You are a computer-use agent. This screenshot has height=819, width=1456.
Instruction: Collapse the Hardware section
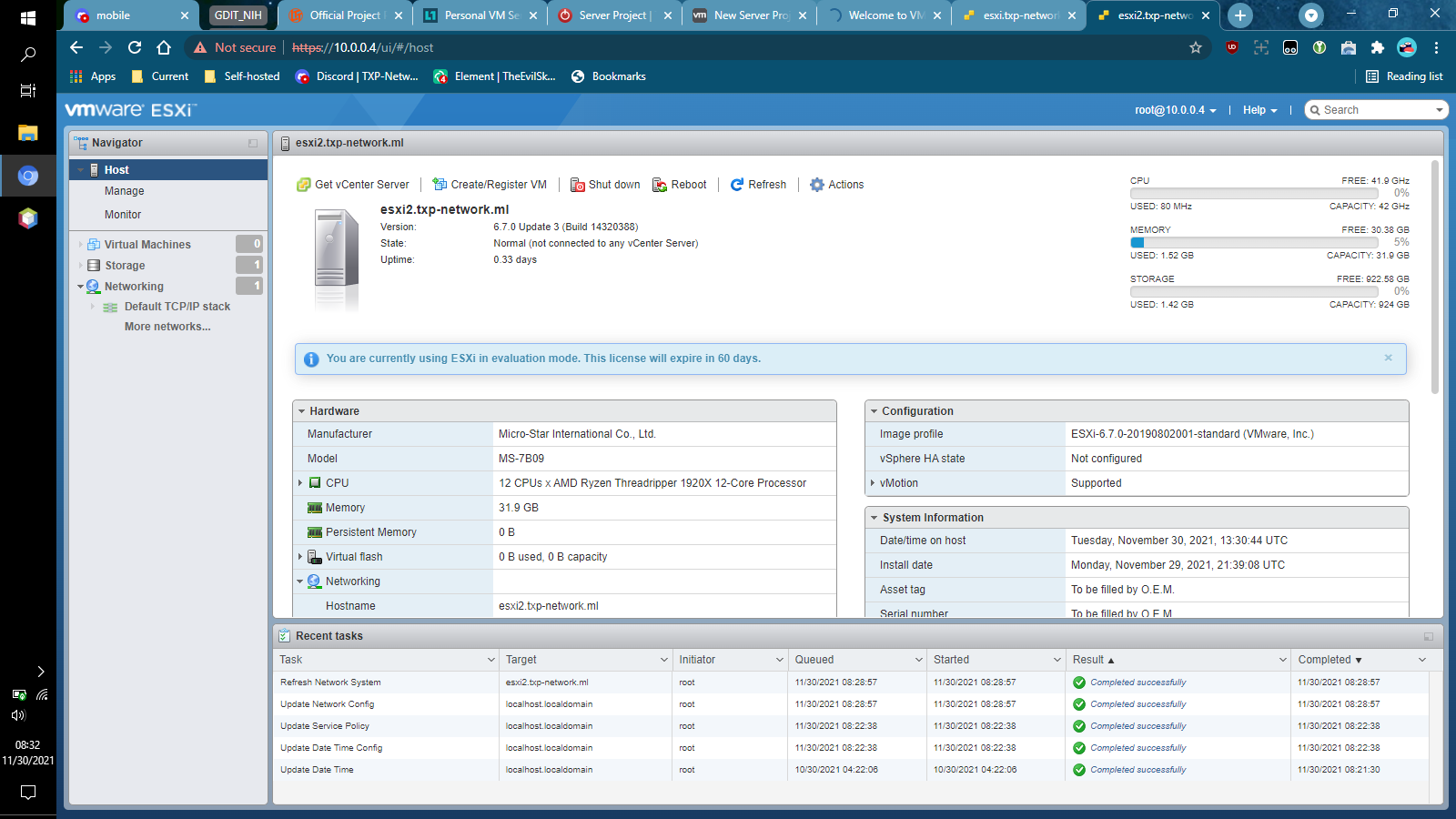(302, 410)
